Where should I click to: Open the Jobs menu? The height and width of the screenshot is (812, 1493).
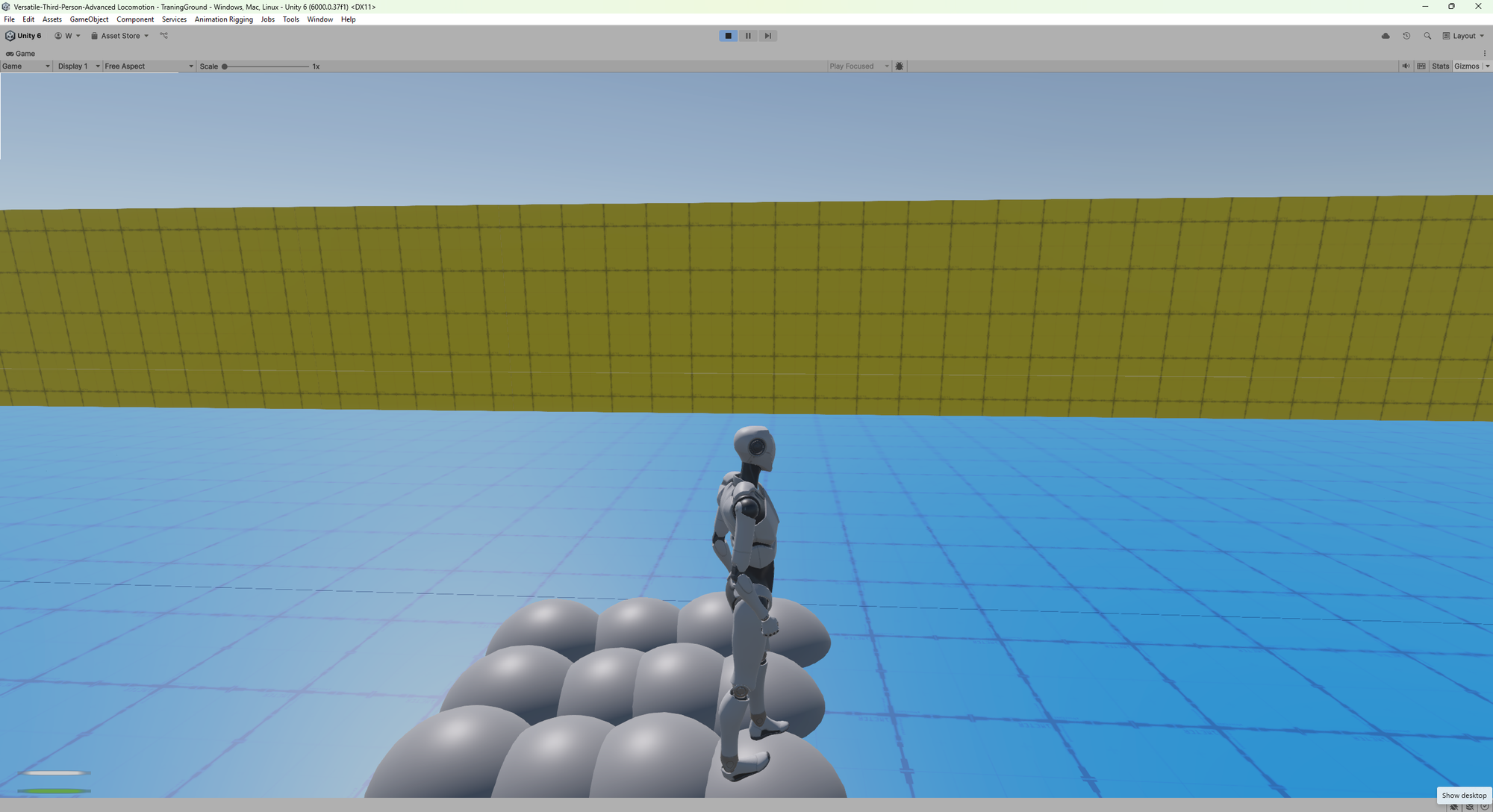[x=267, y=19]
